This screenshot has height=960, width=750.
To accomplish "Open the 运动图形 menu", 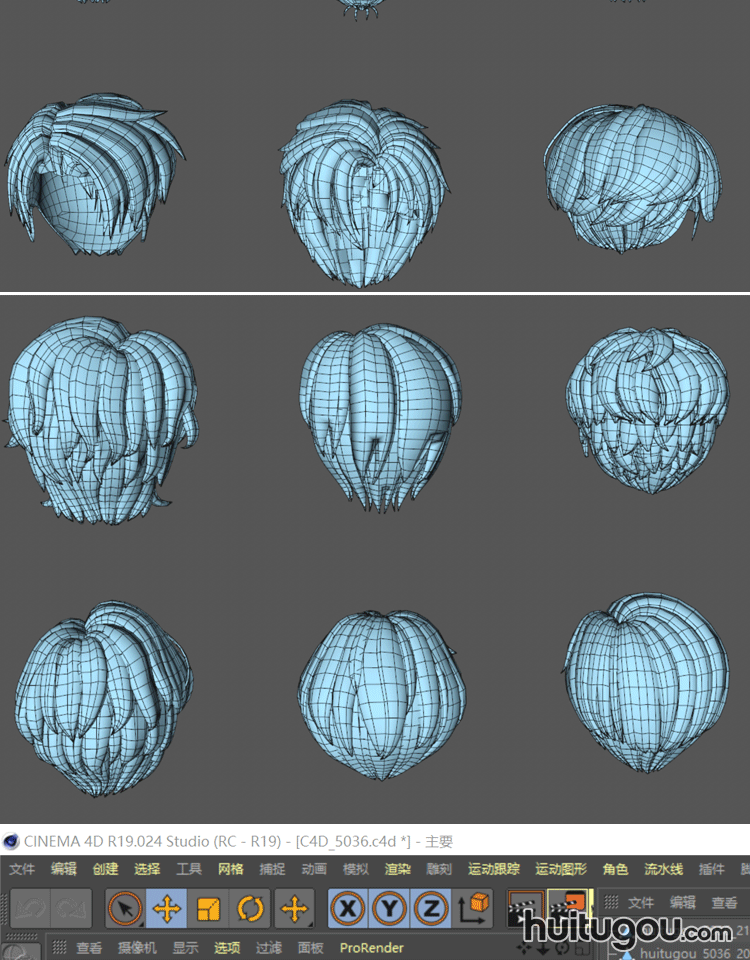I will [x=561, y=869].
